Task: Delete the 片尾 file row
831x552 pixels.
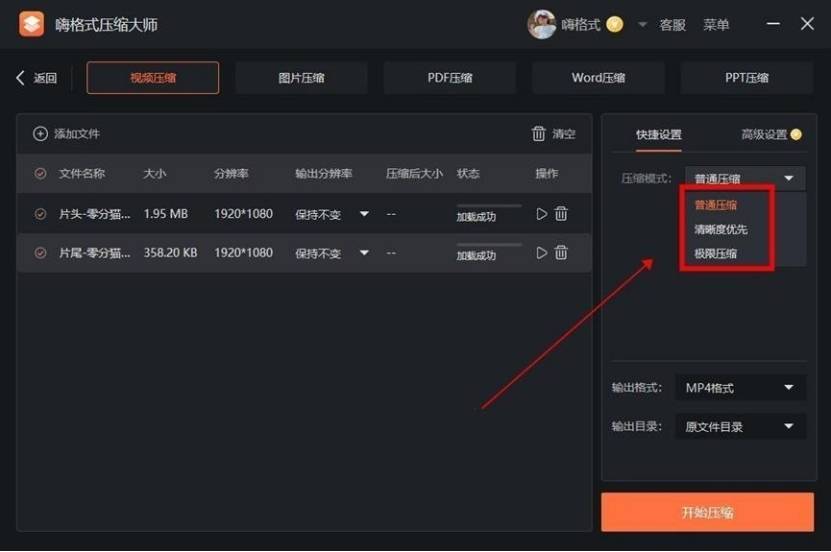Action: click(x=561, y=253)
